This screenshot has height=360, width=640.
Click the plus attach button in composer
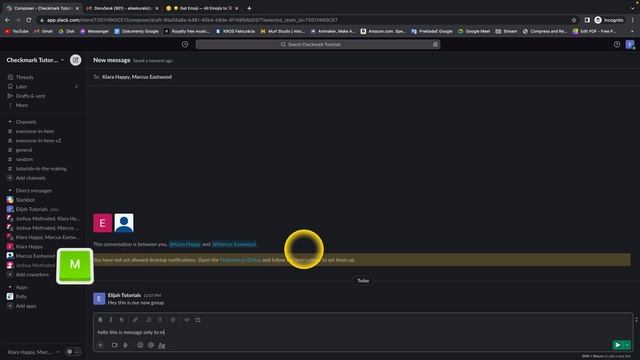(x=100, y=345)
